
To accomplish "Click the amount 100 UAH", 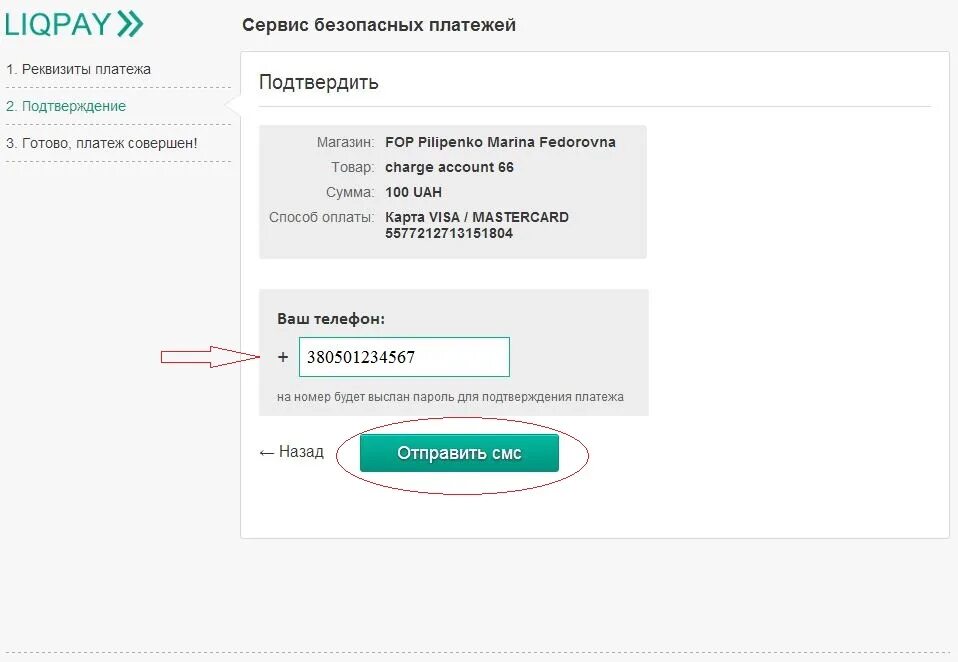I will [413, 192].
